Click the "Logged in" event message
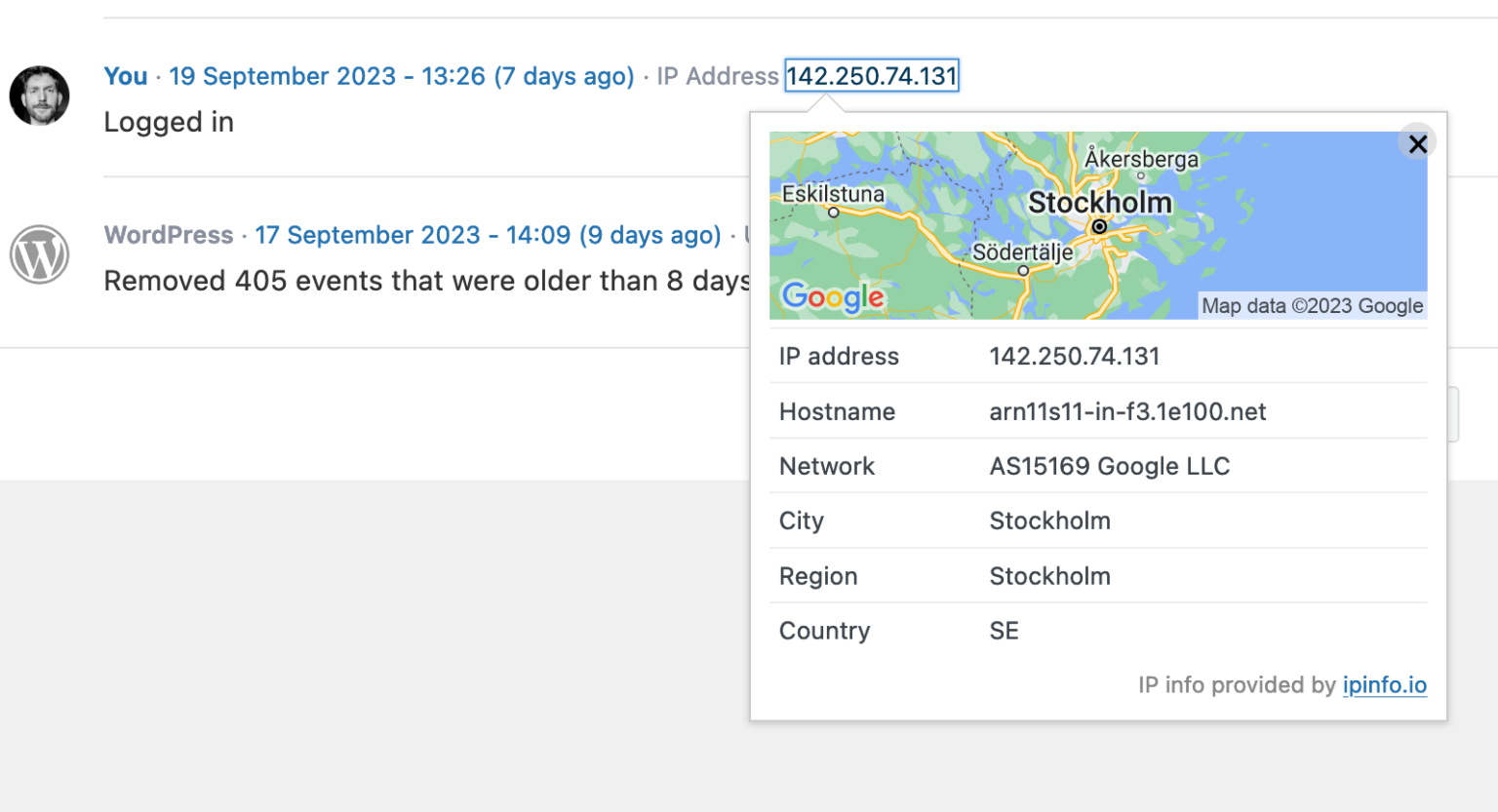This screenshot has height=812, width=1498. pyautogui.click(x=169, y=122)
